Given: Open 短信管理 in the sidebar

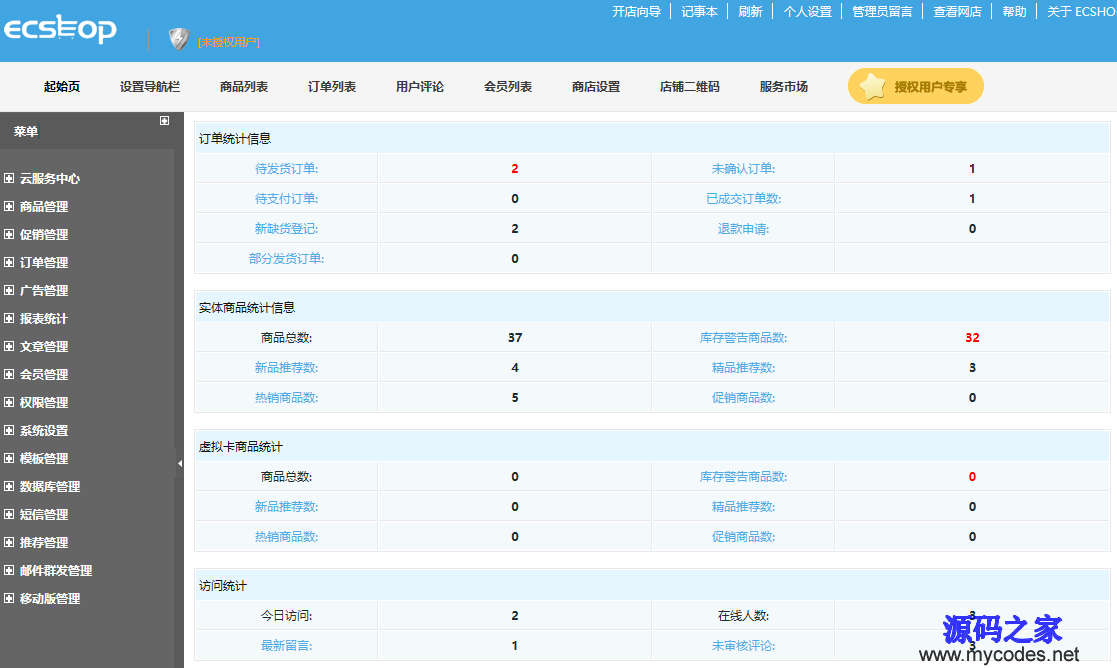Looking at the screenshot, I should coord(44,514).
